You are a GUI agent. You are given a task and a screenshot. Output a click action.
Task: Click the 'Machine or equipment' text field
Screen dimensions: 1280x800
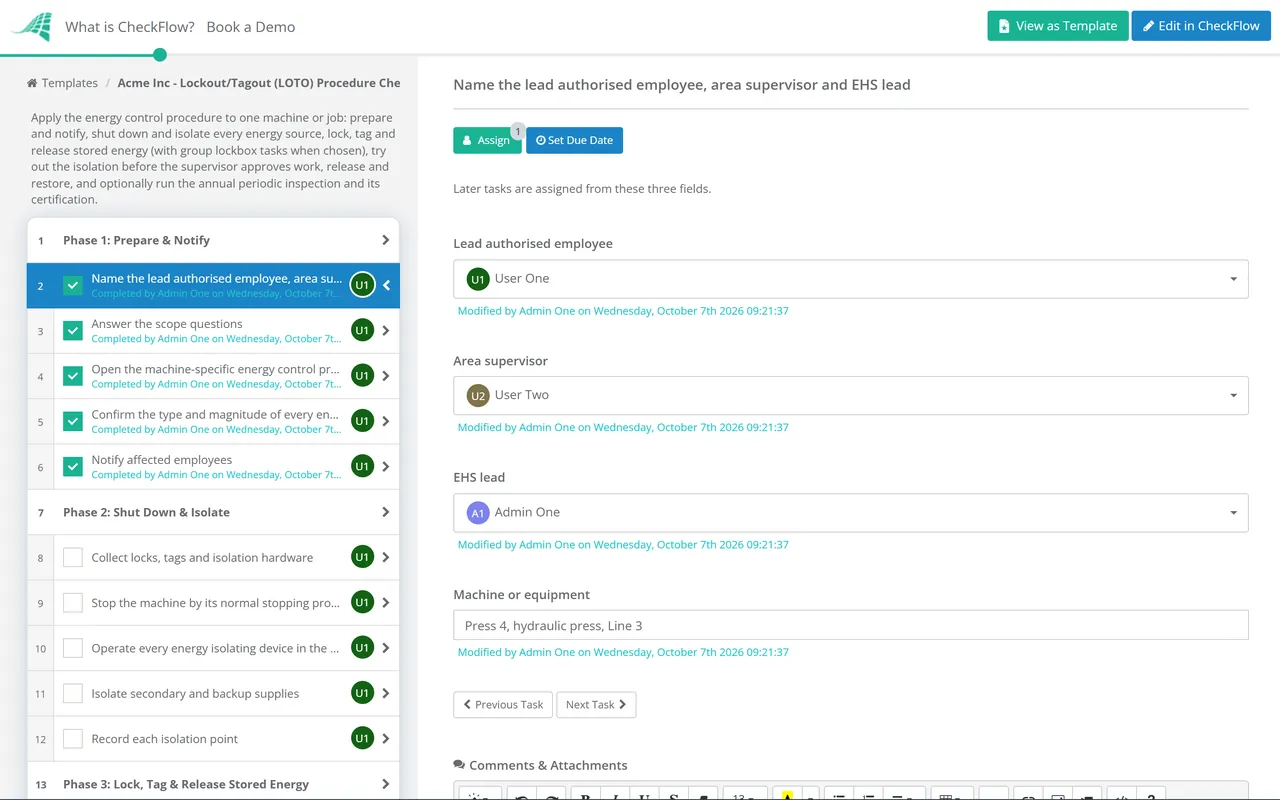point(851,626)
